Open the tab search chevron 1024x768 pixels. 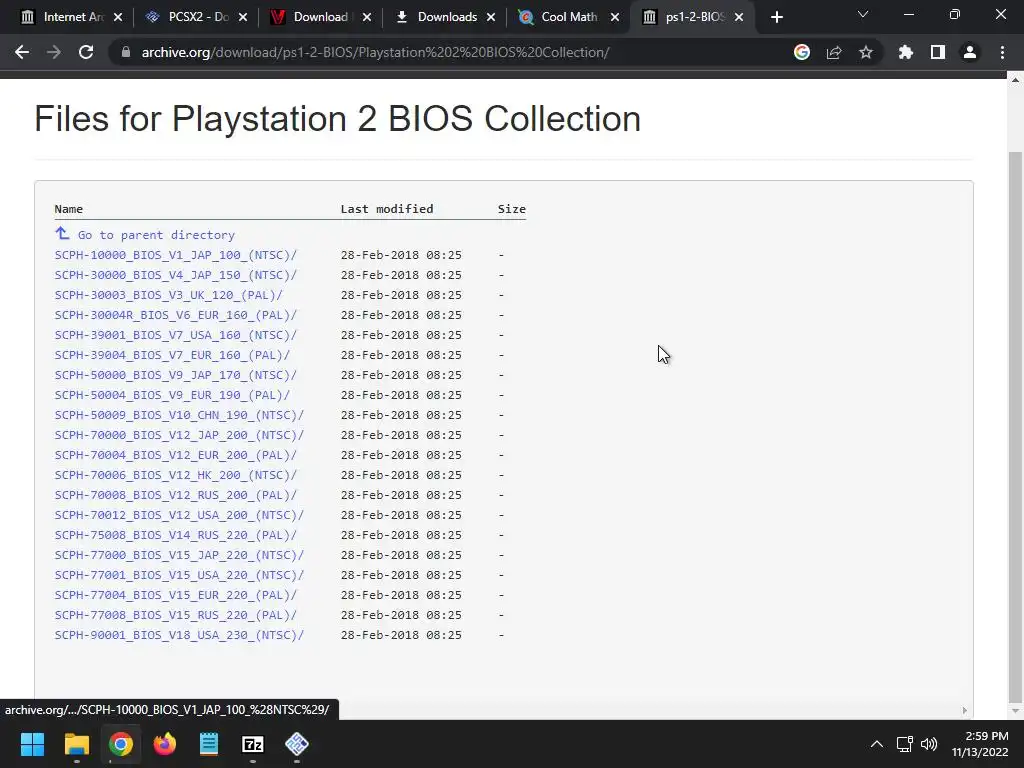point(863,14)
